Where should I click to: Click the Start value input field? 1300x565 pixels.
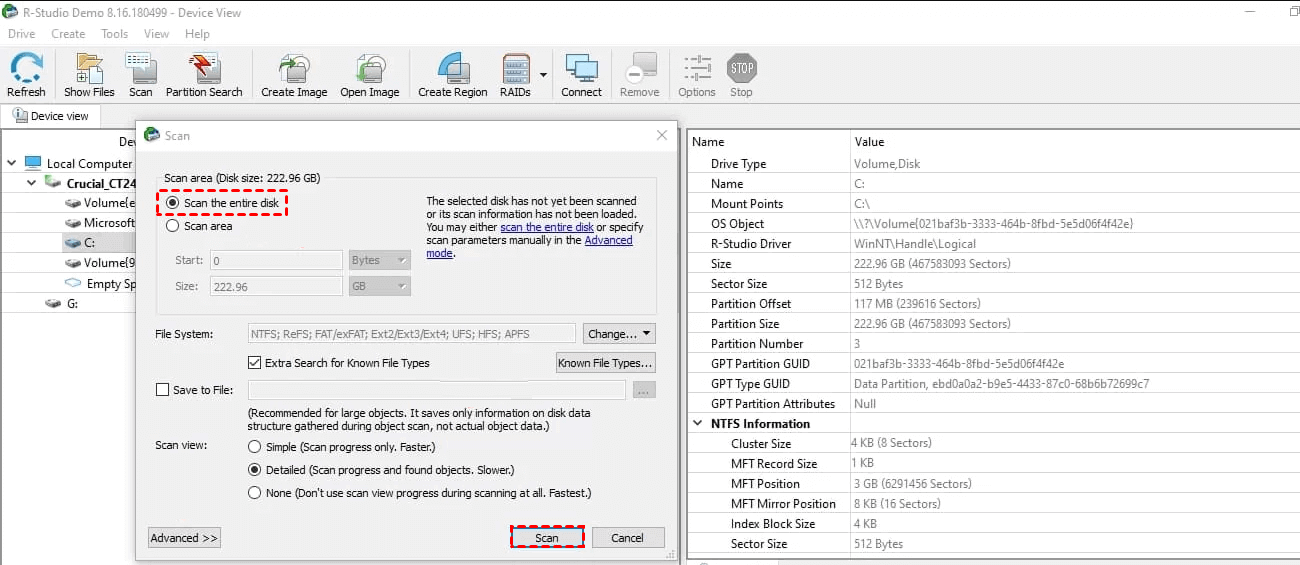coord(276,260)
